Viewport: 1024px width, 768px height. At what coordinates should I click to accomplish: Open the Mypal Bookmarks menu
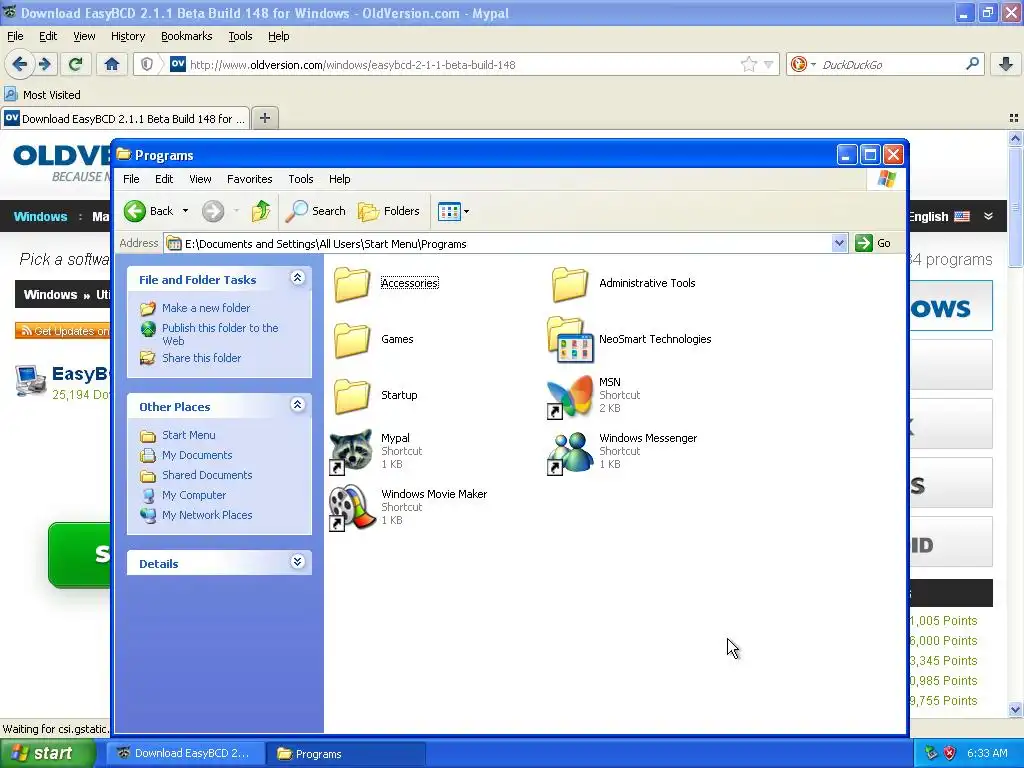pyautogui.click(x=186, y=36)
